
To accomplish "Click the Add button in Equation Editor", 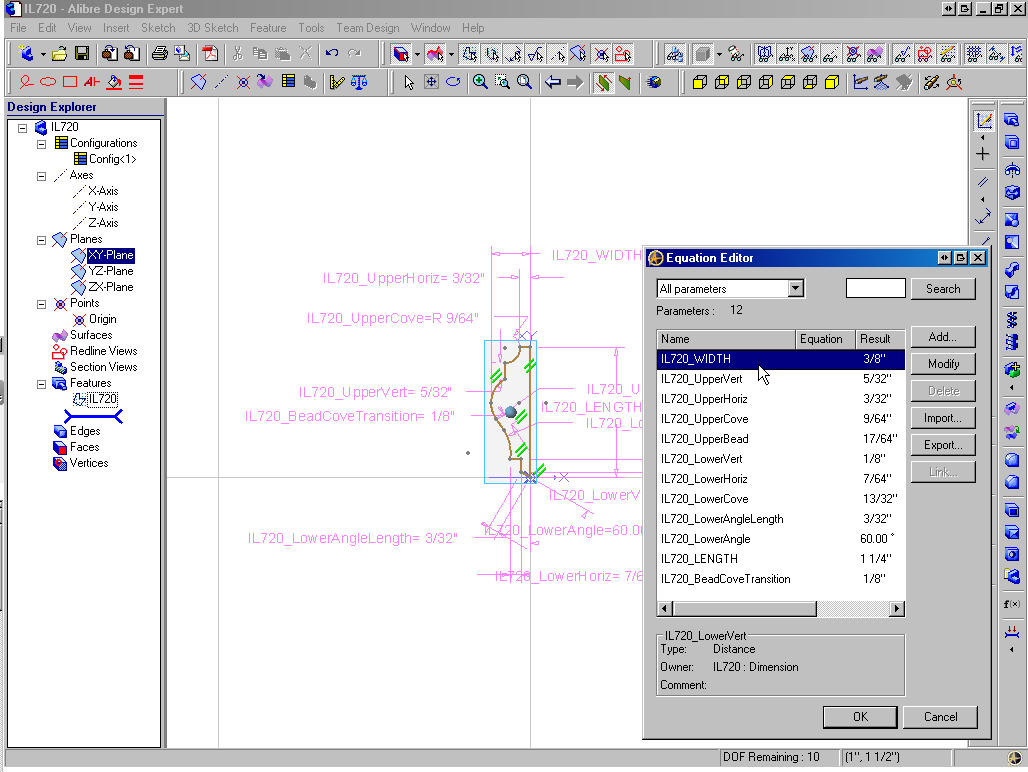I will click(942, 336).
